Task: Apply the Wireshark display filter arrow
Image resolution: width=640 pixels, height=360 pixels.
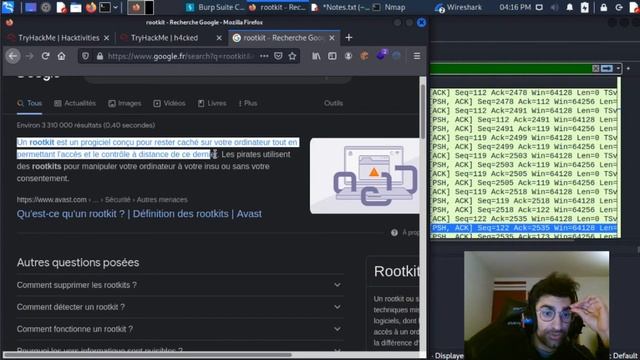Action: click(x=607, y=69)
